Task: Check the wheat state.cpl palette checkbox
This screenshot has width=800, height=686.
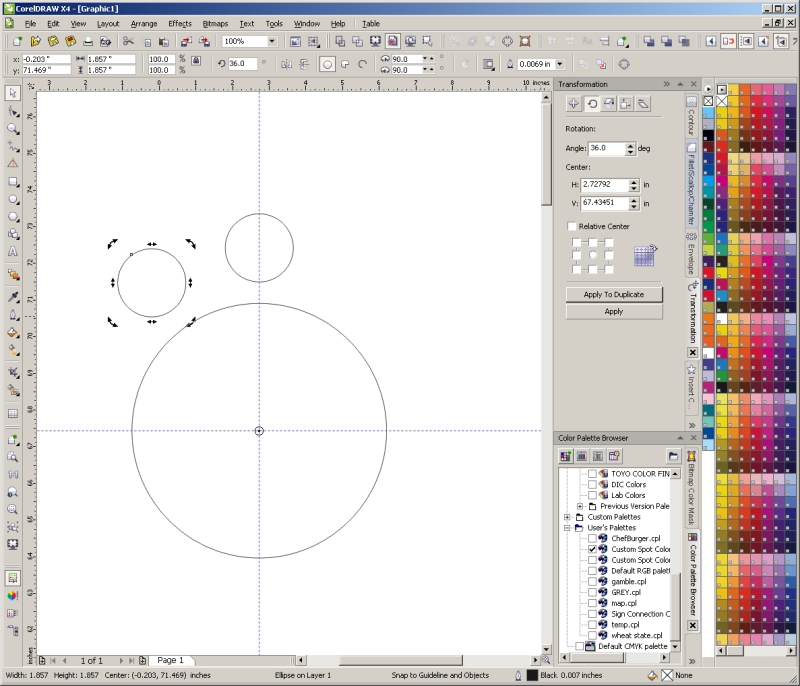Action: click(x=592, y=636)
